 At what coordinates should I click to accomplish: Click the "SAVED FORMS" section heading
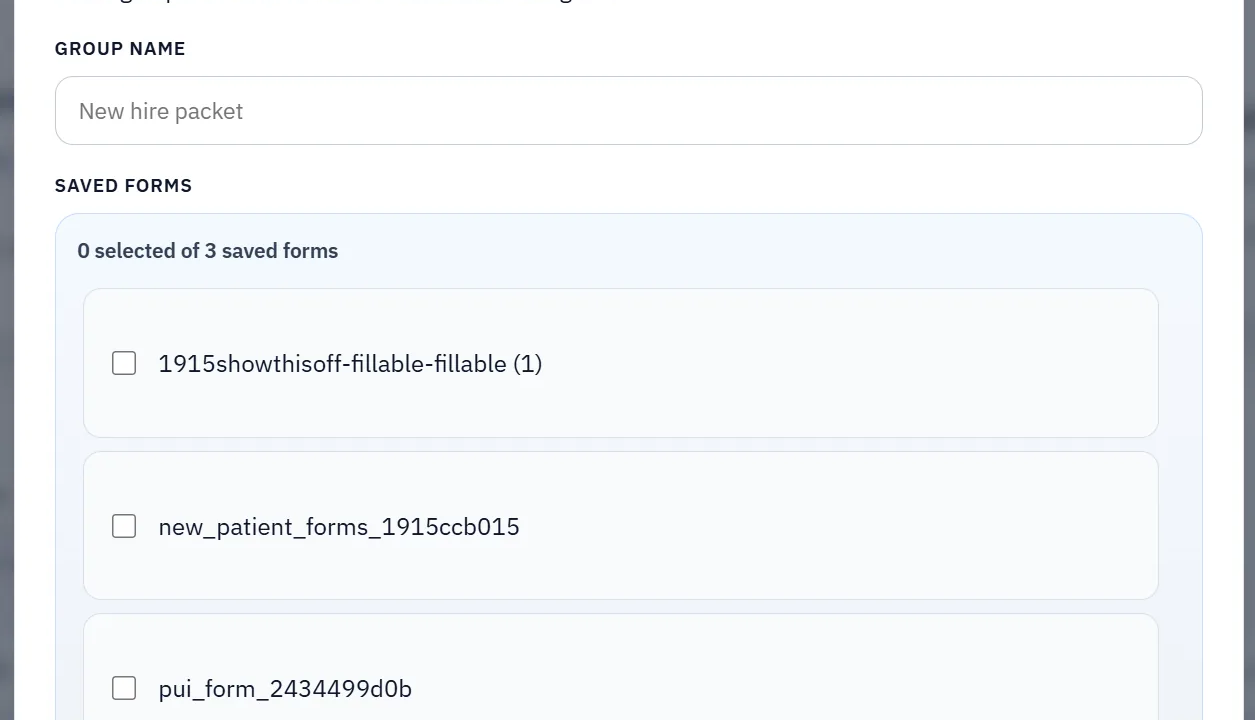click(123, 186)
